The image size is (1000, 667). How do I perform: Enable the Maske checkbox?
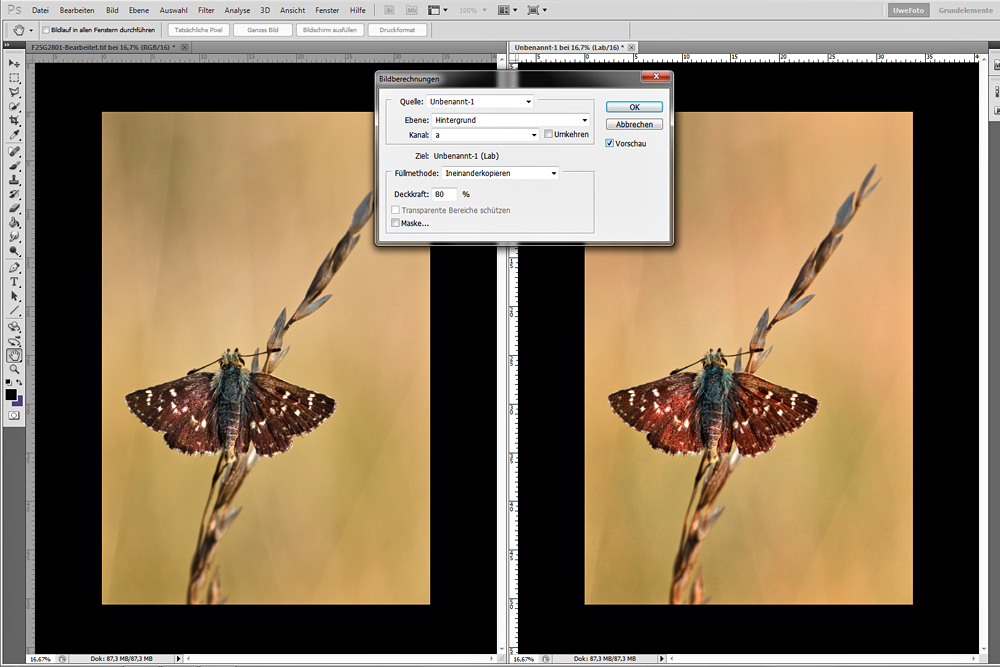tap(396, 223)
